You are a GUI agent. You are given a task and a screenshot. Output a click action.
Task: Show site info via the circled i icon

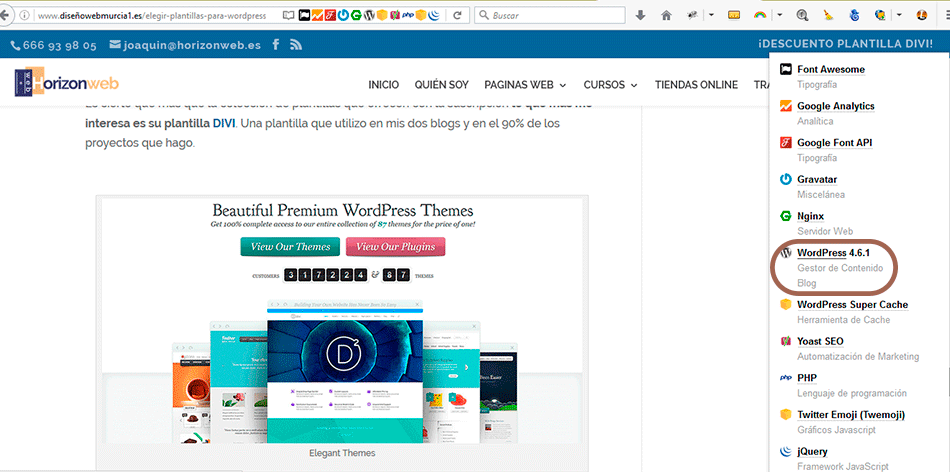pyautogui.click(x=24, y=16)
